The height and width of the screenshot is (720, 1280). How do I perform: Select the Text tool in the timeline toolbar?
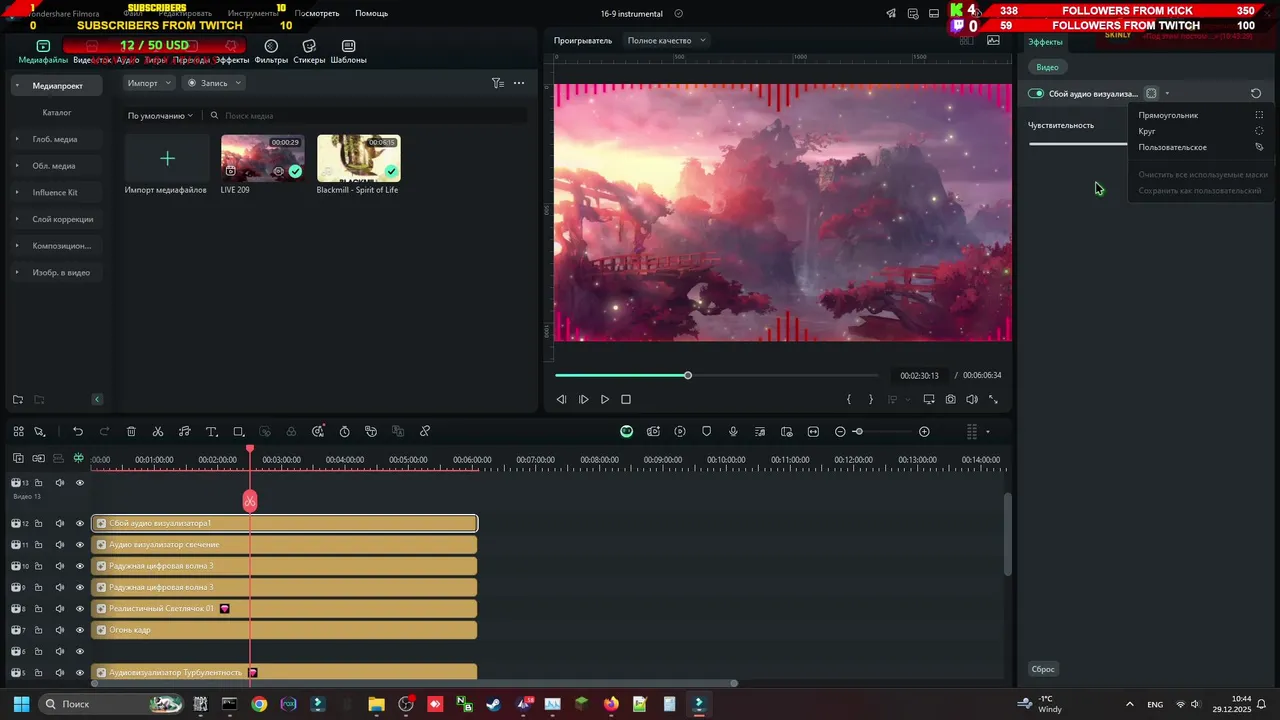[211, 431]
